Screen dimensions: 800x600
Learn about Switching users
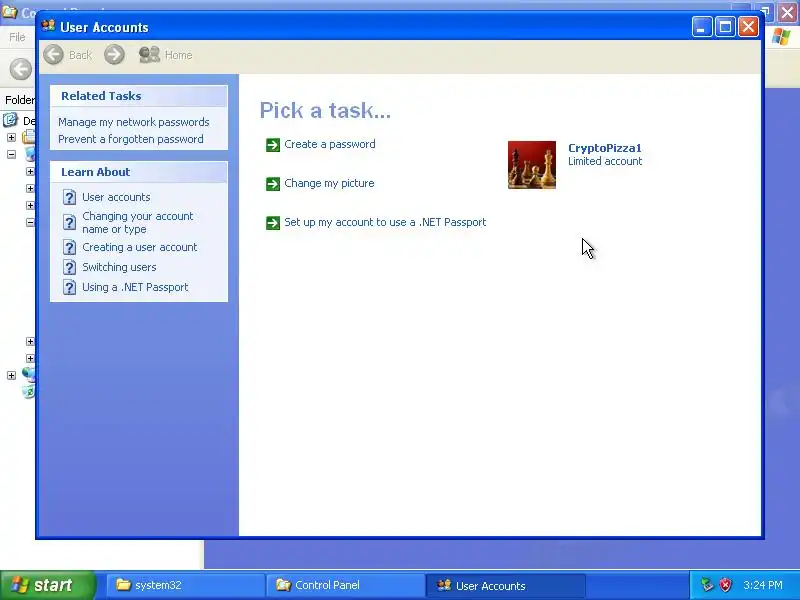(x=119, y=267)
